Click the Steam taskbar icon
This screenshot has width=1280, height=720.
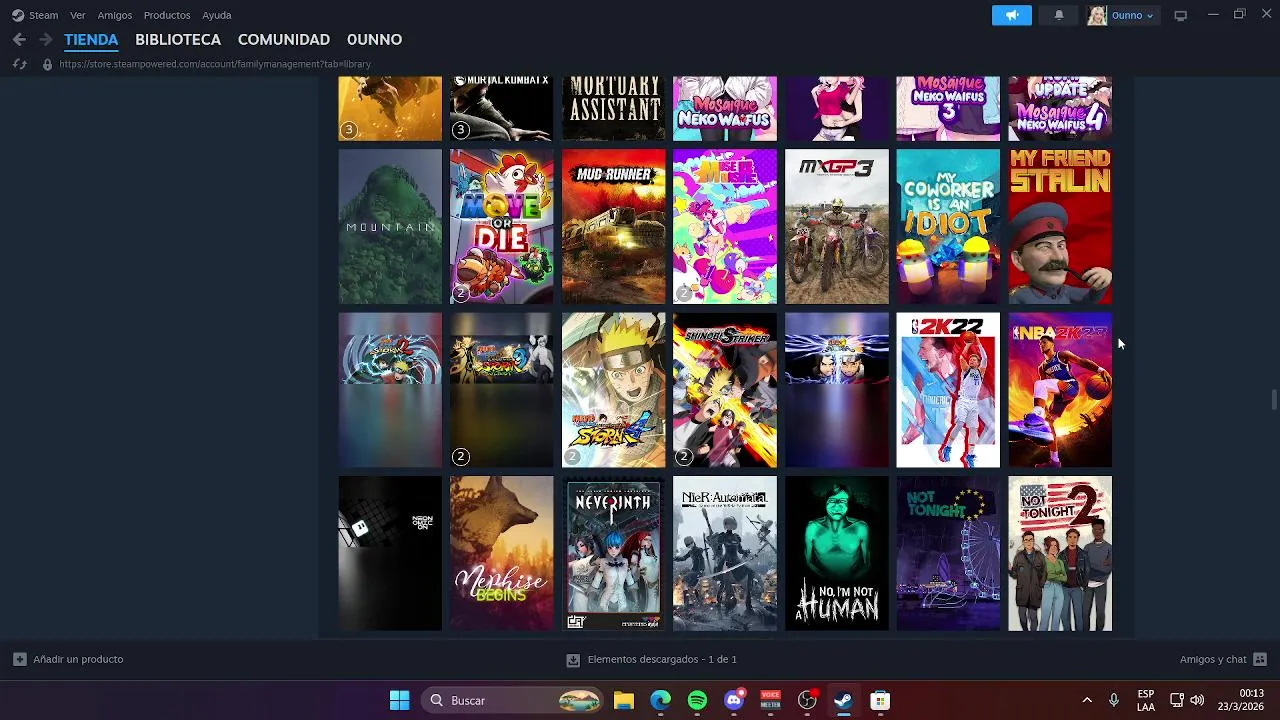tap(843, 700)
